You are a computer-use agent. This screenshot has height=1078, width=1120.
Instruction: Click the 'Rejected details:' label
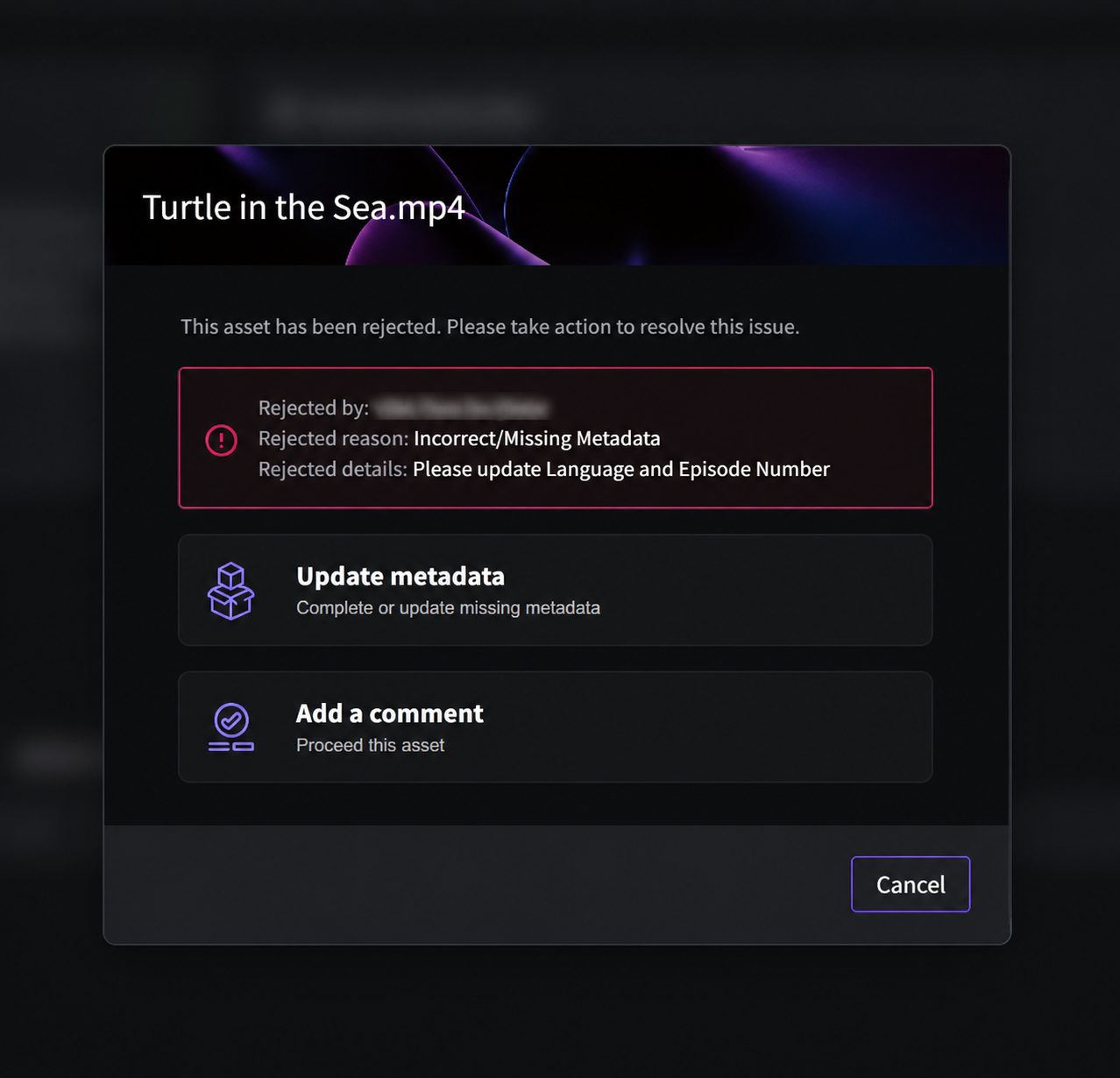click(332, 469)
